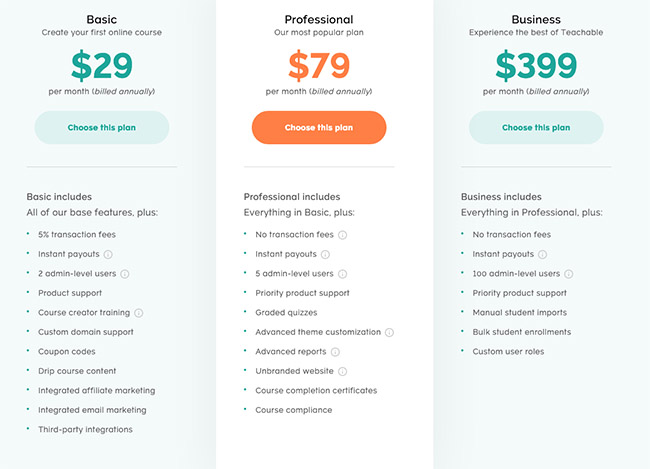Click the Business plan heading
Viewport: 650px width, 469px height.
(x=536, y=19)
